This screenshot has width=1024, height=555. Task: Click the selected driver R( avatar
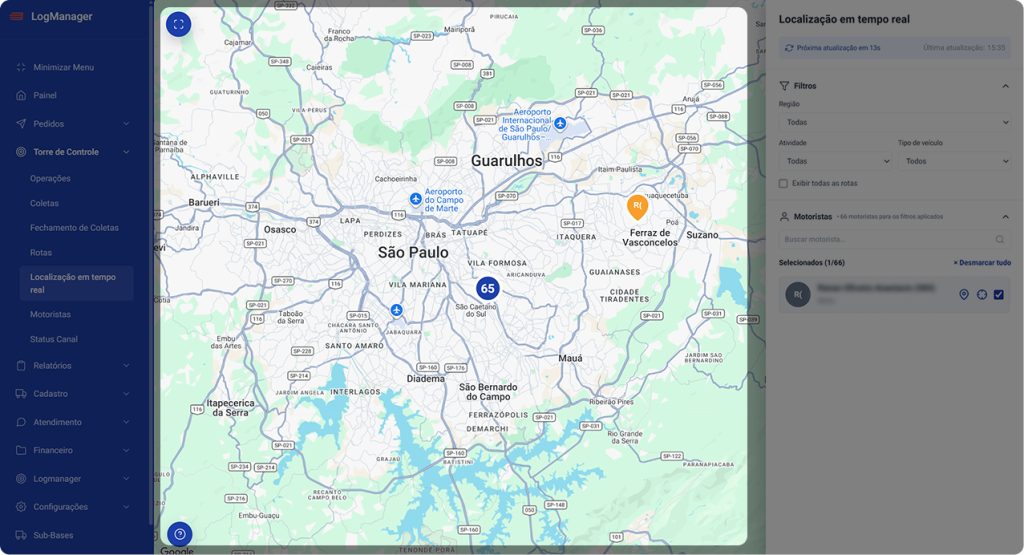(x=797, y=294)
